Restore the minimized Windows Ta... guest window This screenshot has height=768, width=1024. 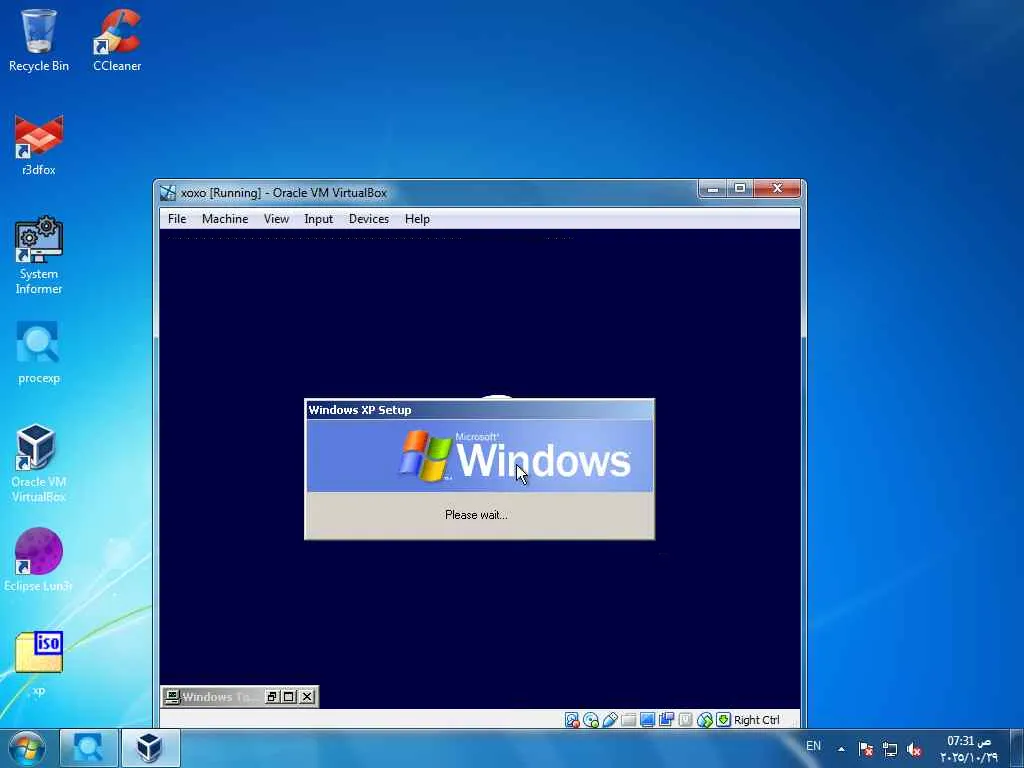[x=272, y=697]
